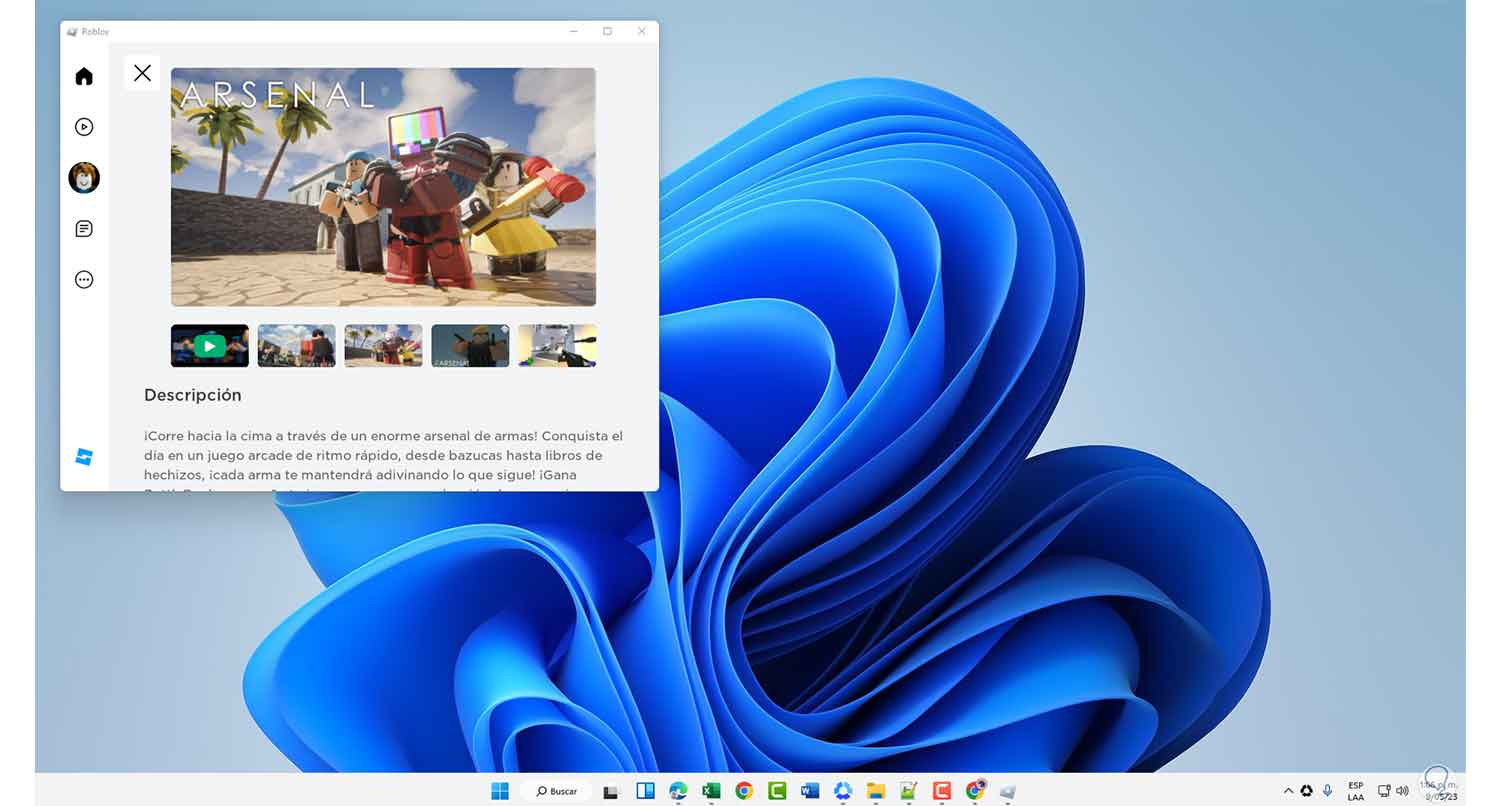
Task: Open File Explorer from the taskbar
Action: coord(876,791)
